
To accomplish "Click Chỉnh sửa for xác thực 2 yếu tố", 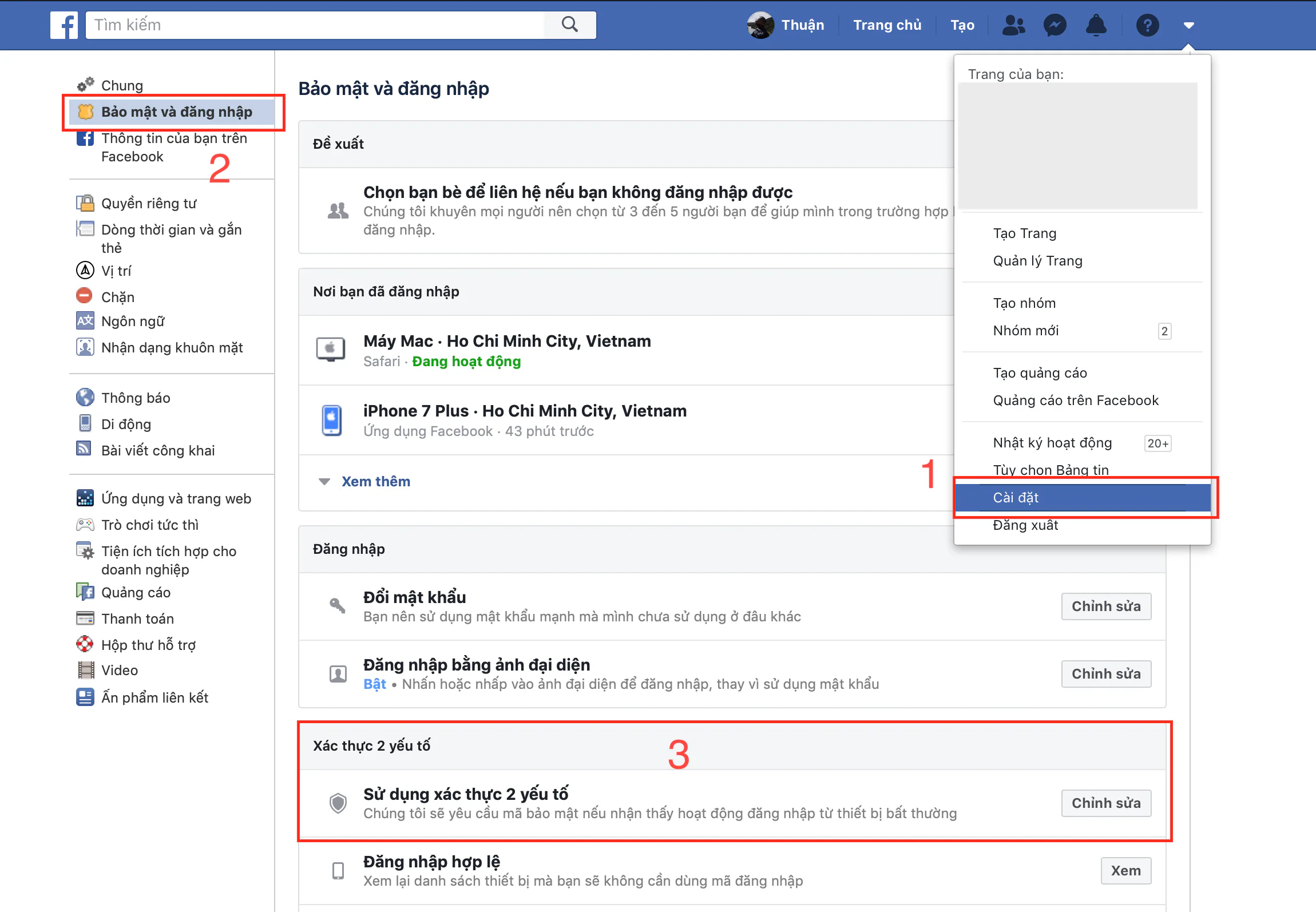I will 1106,803.
